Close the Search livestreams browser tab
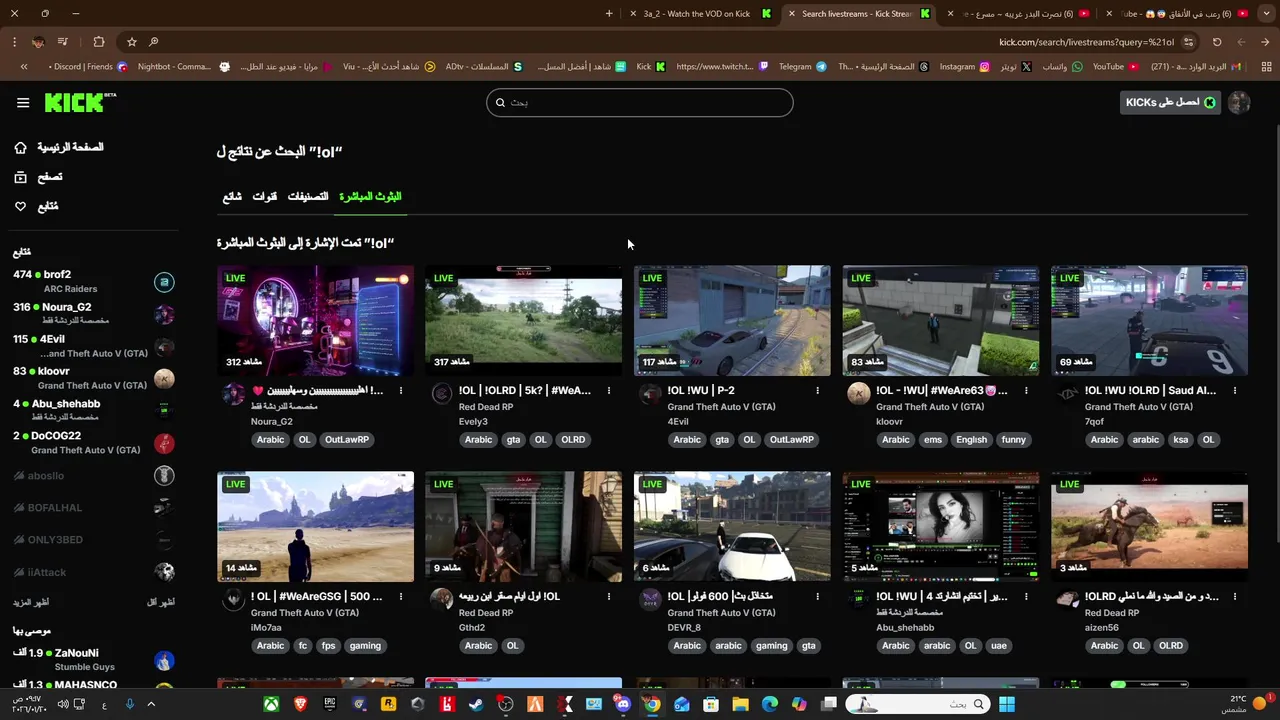This screenshot has width=1280, height=720. [x=791, y=14]
